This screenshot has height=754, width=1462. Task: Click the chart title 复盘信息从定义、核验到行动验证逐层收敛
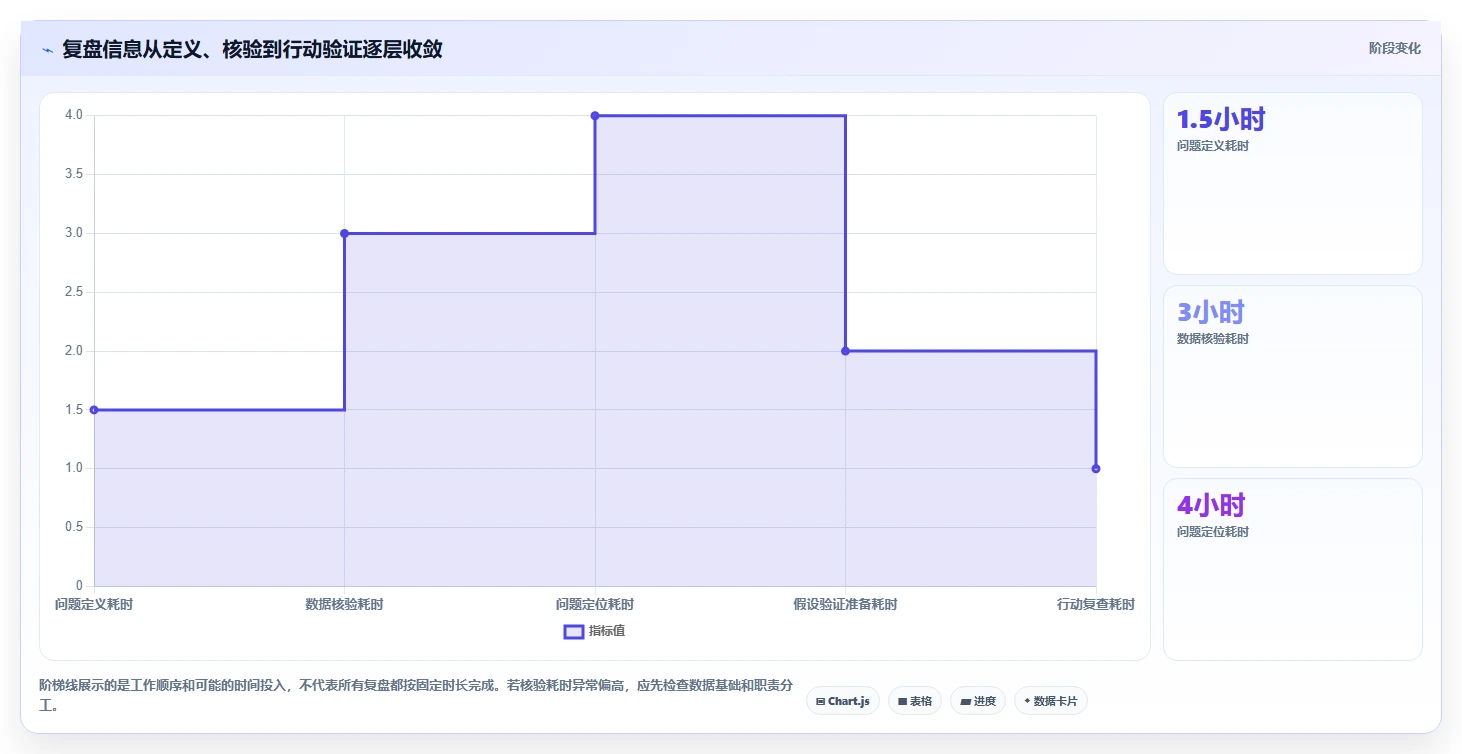point(252,49)
